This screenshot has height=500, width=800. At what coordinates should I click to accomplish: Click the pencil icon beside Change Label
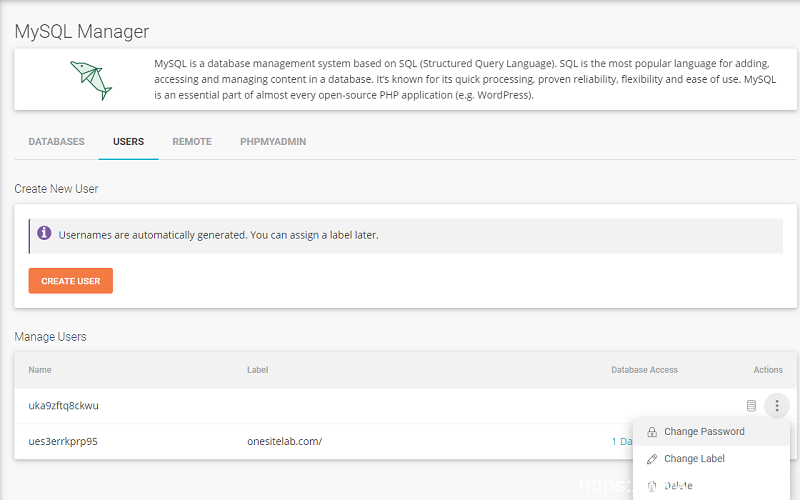pos(652,459)
